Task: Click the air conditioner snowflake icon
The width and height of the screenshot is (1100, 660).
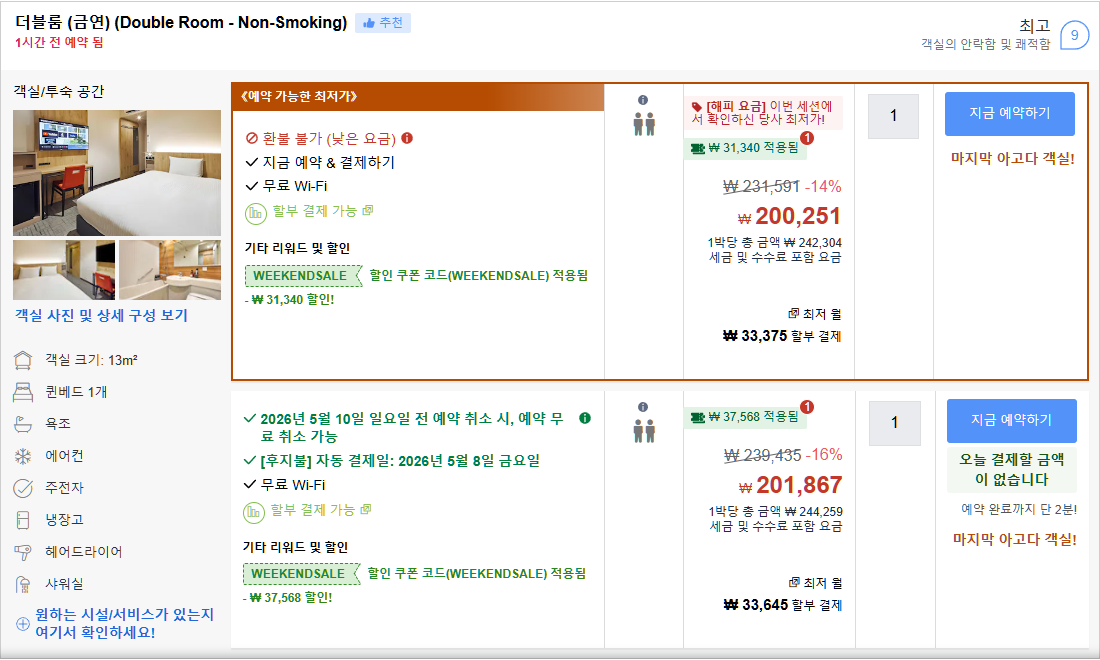Action: pos(23,457)
